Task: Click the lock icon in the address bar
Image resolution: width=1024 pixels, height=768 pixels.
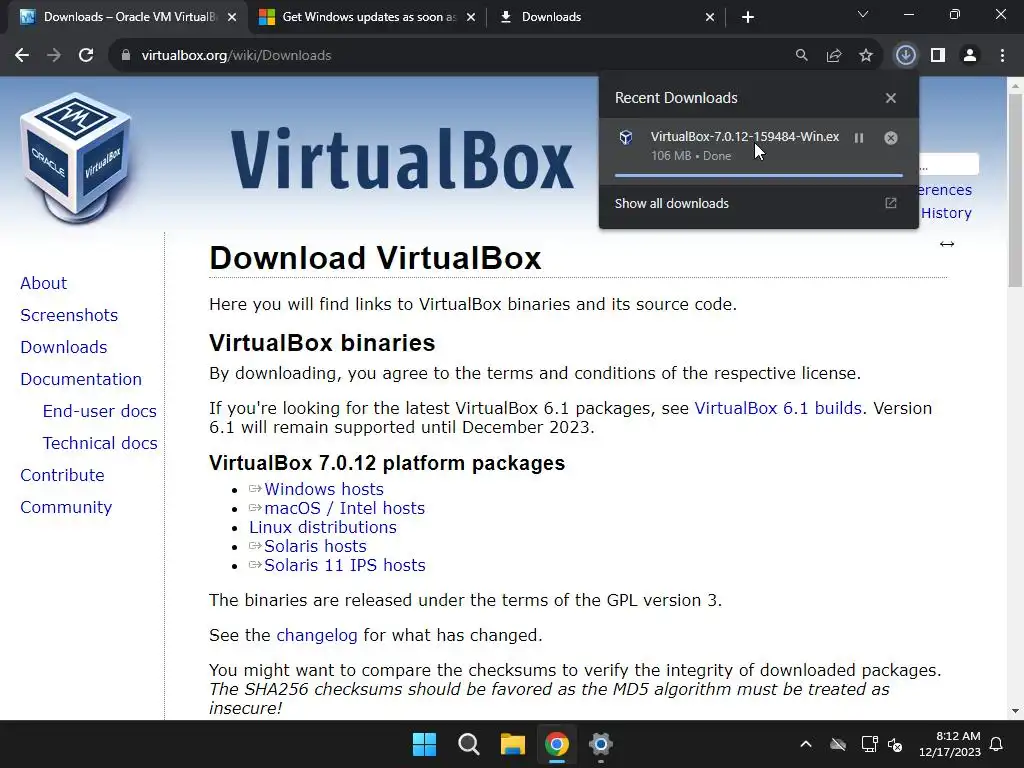Action: pos(126,56)
